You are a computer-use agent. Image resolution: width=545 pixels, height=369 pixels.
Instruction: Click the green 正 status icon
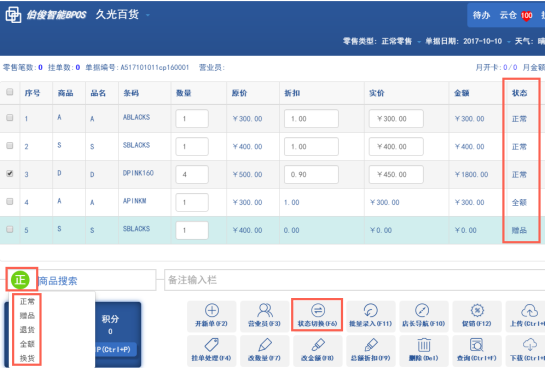tap(20, 279)
